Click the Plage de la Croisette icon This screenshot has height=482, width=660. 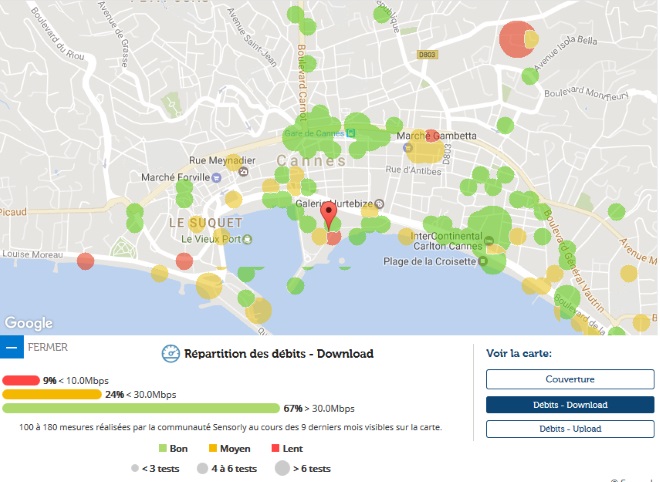483,261
